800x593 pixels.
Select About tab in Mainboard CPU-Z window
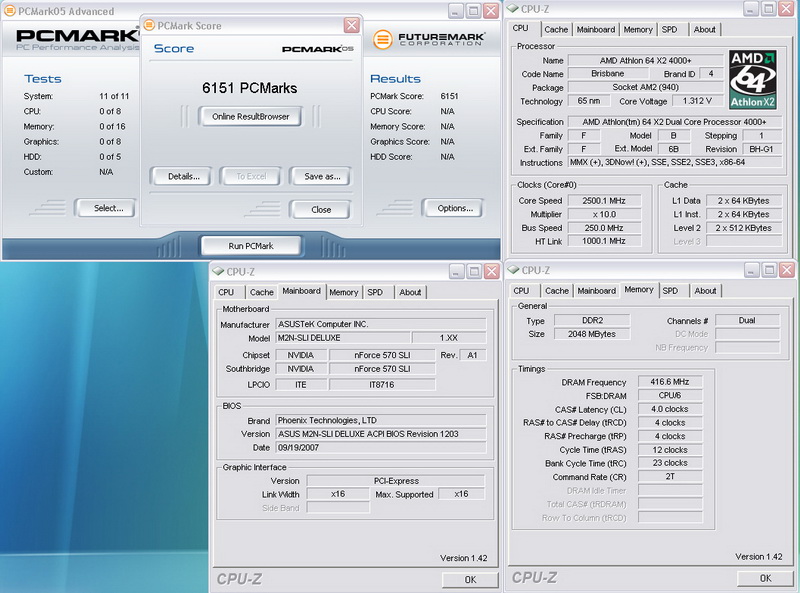(410, 292)
